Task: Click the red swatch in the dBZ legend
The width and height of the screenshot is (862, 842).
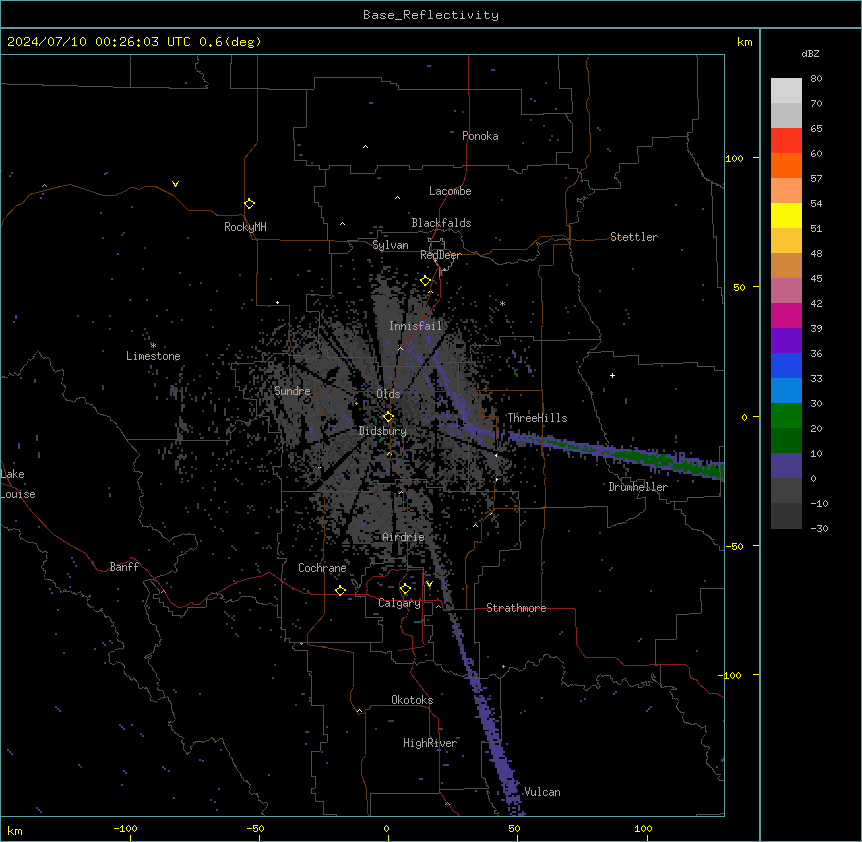Action: tap(786, 141)
